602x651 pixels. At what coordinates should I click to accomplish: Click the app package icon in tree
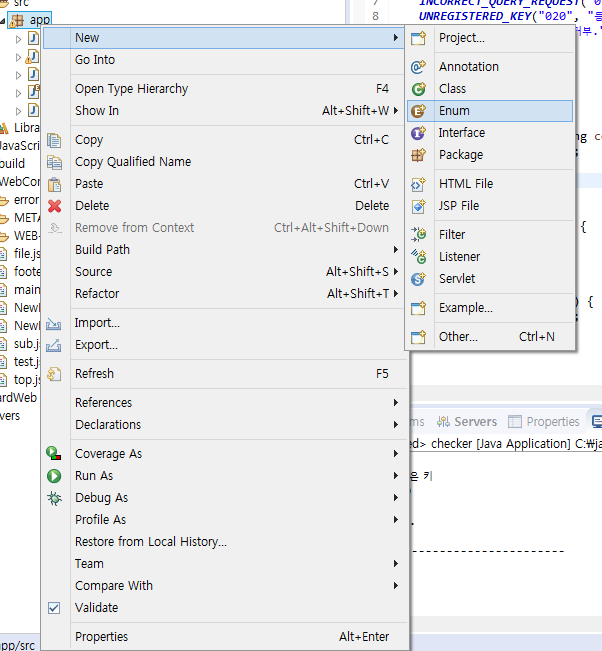[x=17, y=20]
